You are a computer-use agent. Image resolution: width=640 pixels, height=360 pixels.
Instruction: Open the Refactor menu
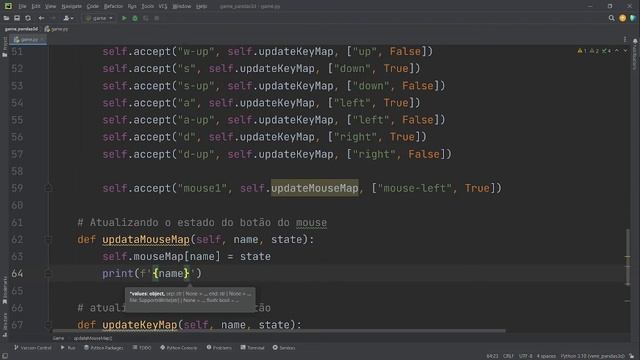[113, 6]
